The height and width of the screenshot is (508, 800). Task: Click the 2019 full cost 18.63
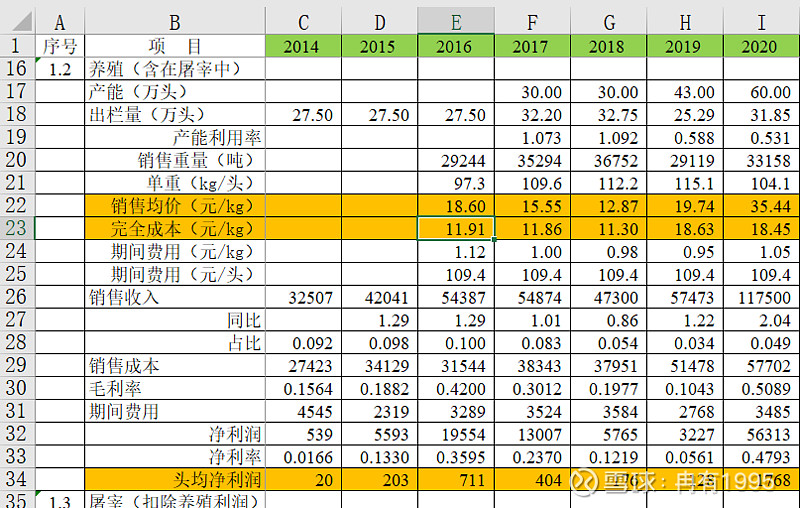(685, 228)
